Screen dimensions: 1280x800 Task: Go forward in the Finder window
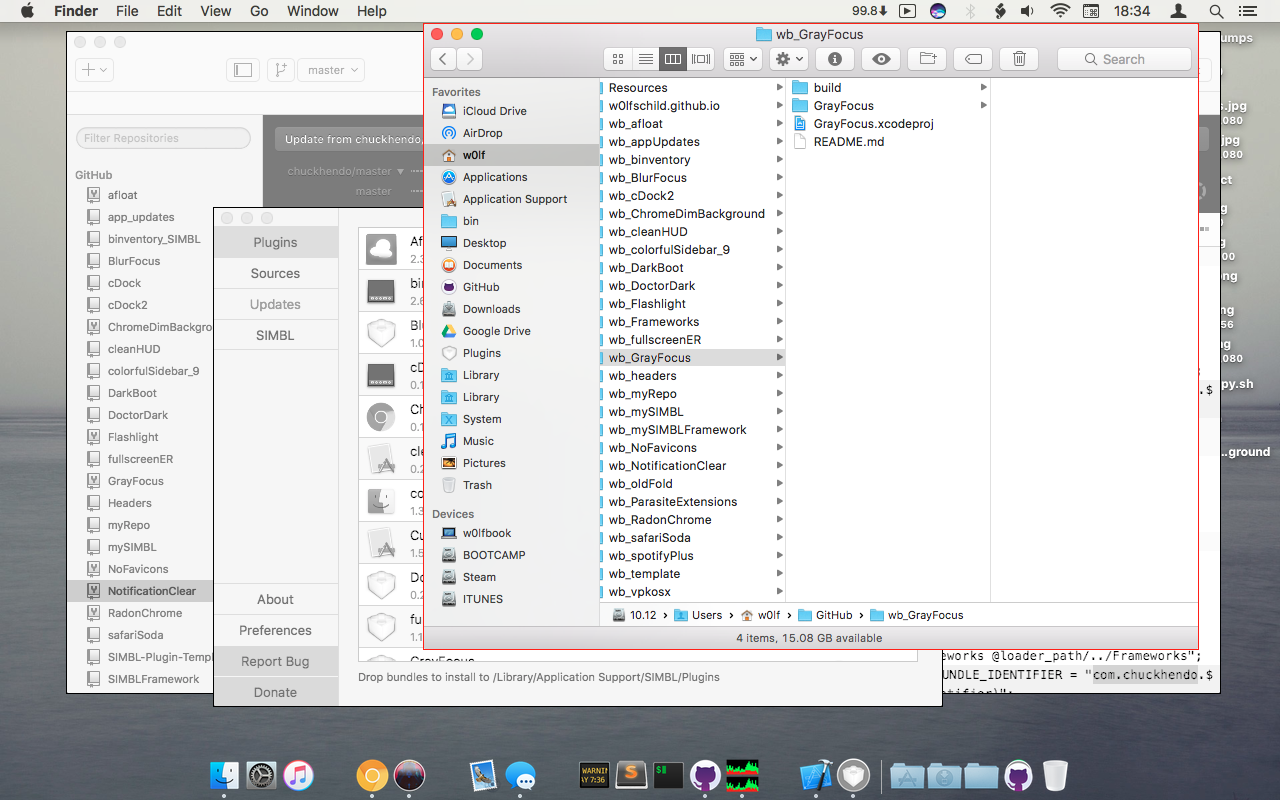pyautogui.click(x=470, y=59)
